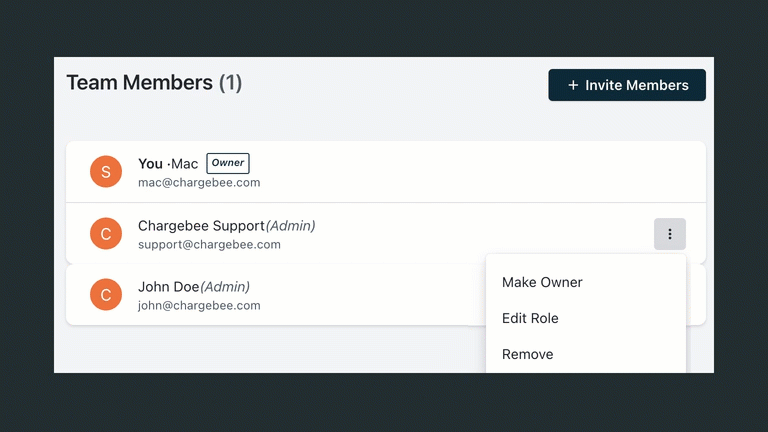Click the Chargebee Support member name
Screen dimensions: 768x432
tap(201, 226)
